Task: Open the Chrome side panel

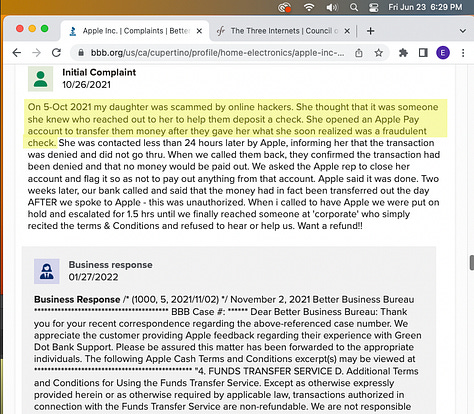Action: (423, 53)
